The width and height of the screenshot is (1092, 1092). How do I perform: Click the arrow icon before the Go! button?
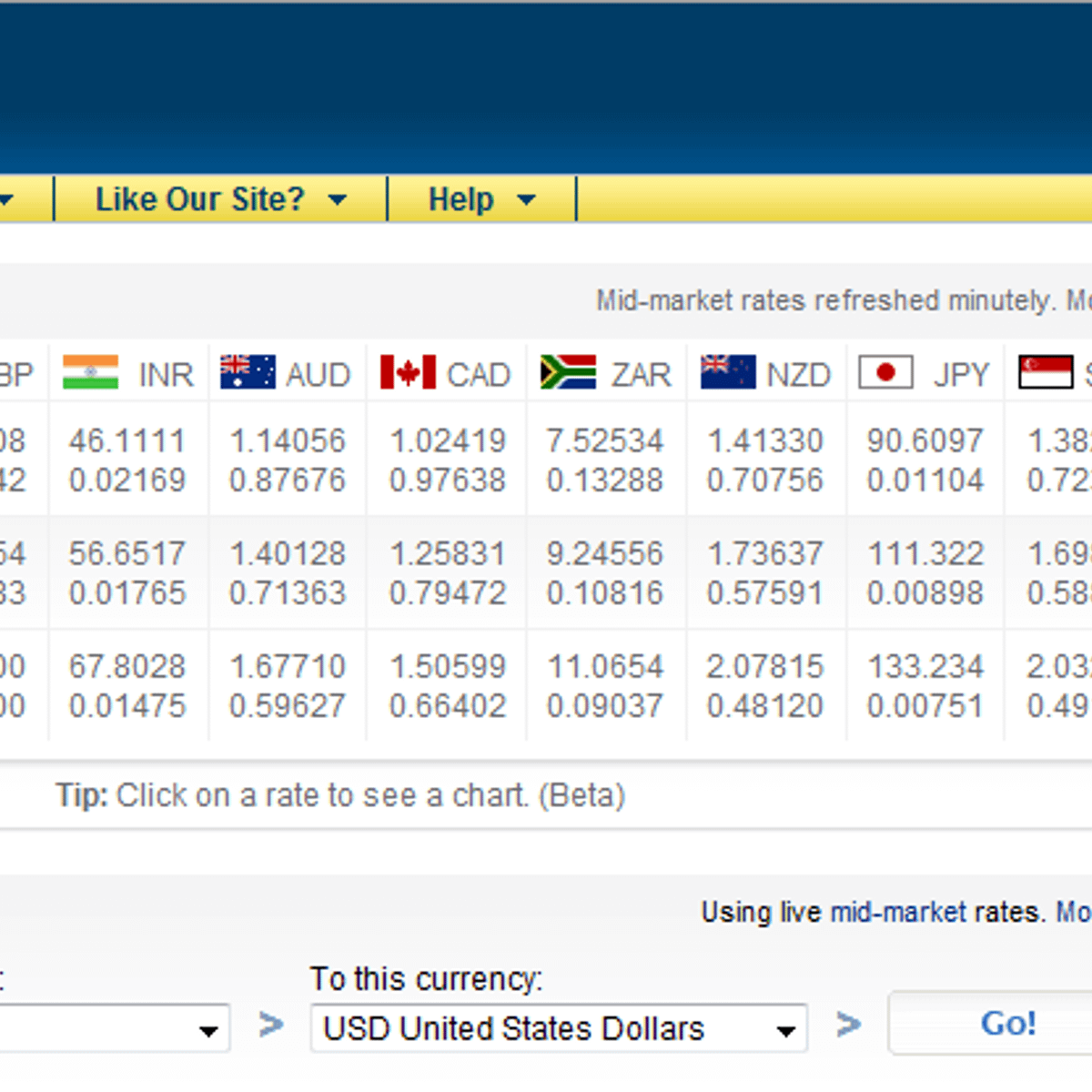(x=848, y=1025)
